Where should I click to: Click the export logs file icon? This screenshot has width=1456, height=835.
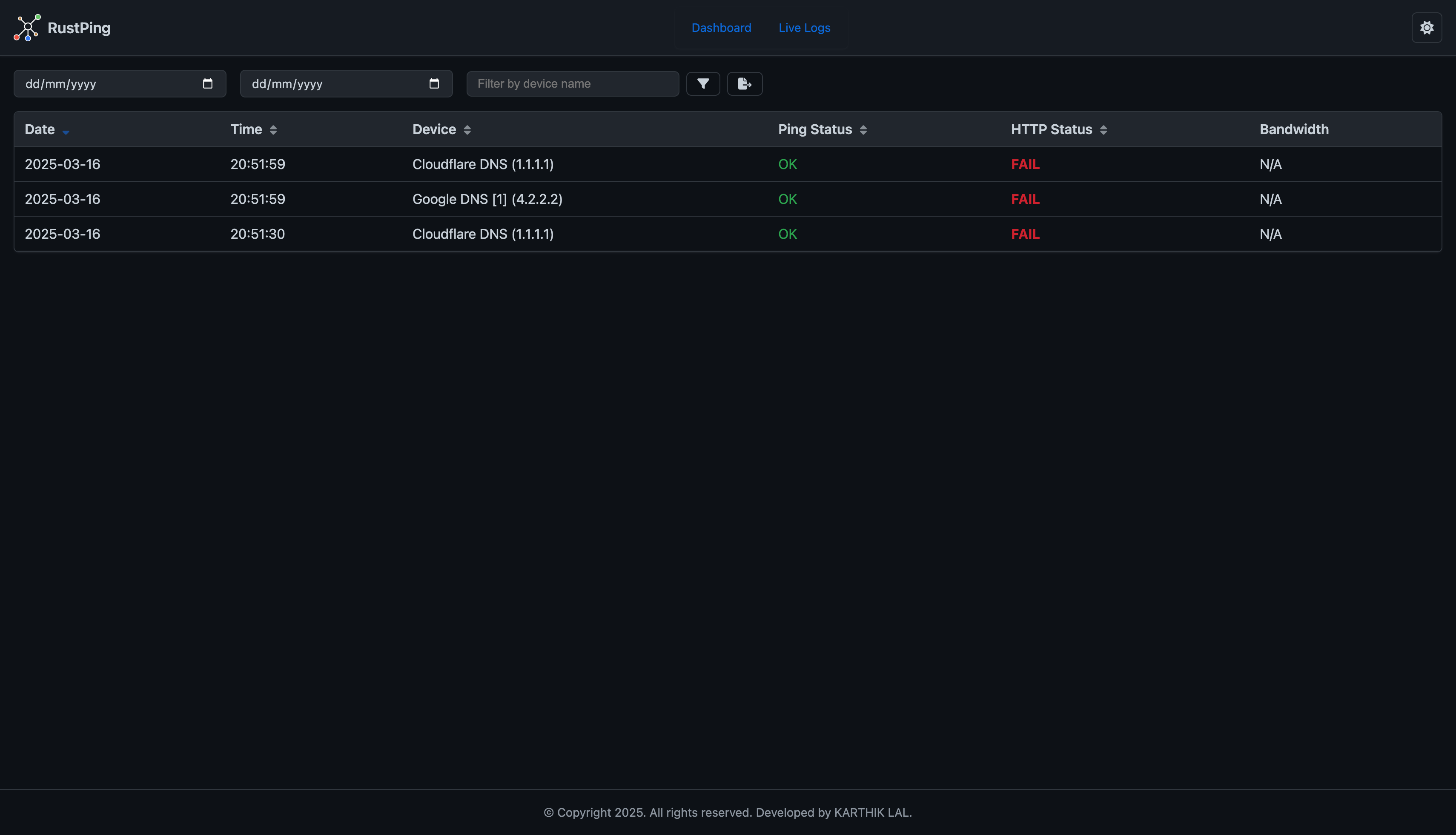point(744,84)
